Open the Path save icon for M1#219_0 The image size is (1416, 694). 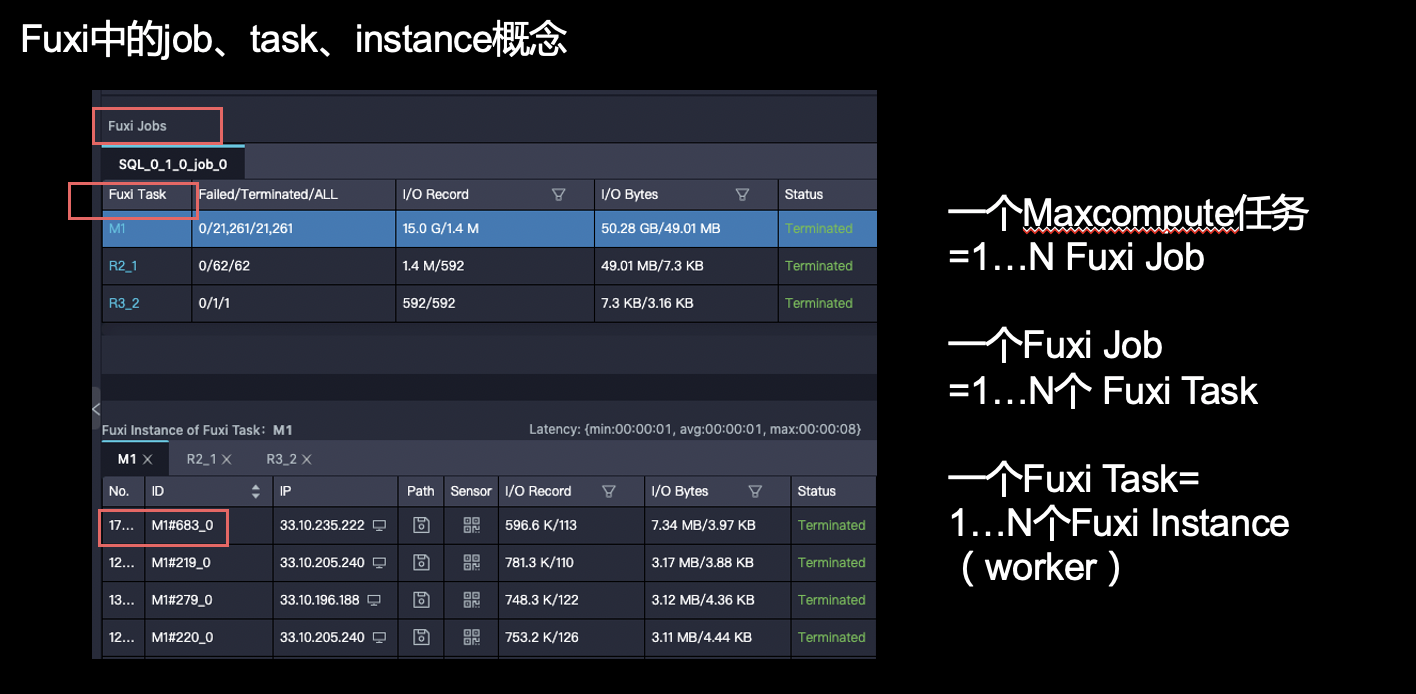tap(421, 562)
